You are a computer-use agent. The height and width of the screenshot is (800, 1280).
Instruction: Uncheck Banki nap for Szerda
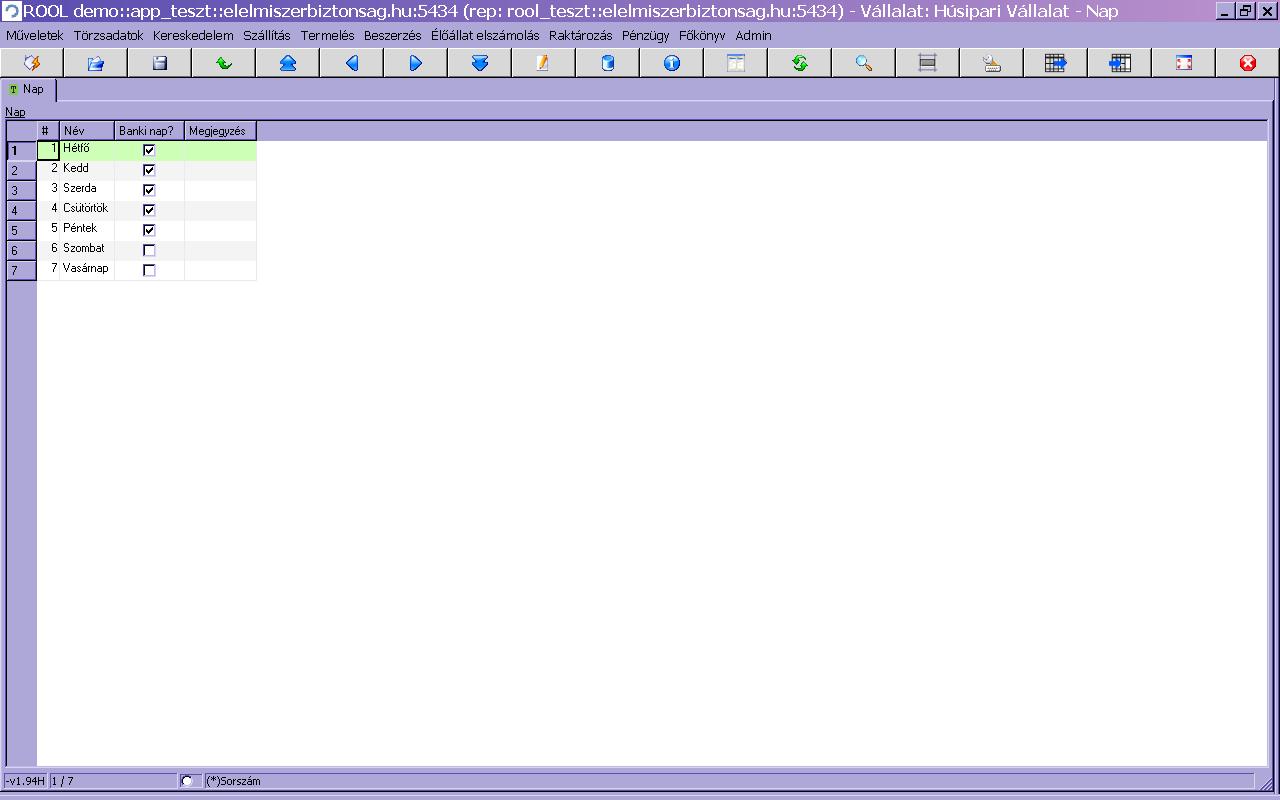coord(149,190)
